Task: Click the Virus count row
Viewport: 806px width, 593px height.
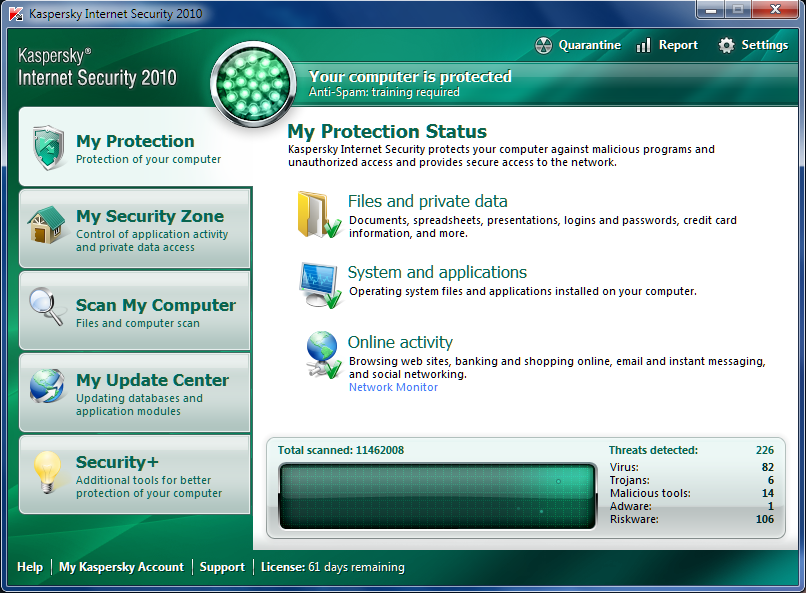Action: tap(691, 467)
